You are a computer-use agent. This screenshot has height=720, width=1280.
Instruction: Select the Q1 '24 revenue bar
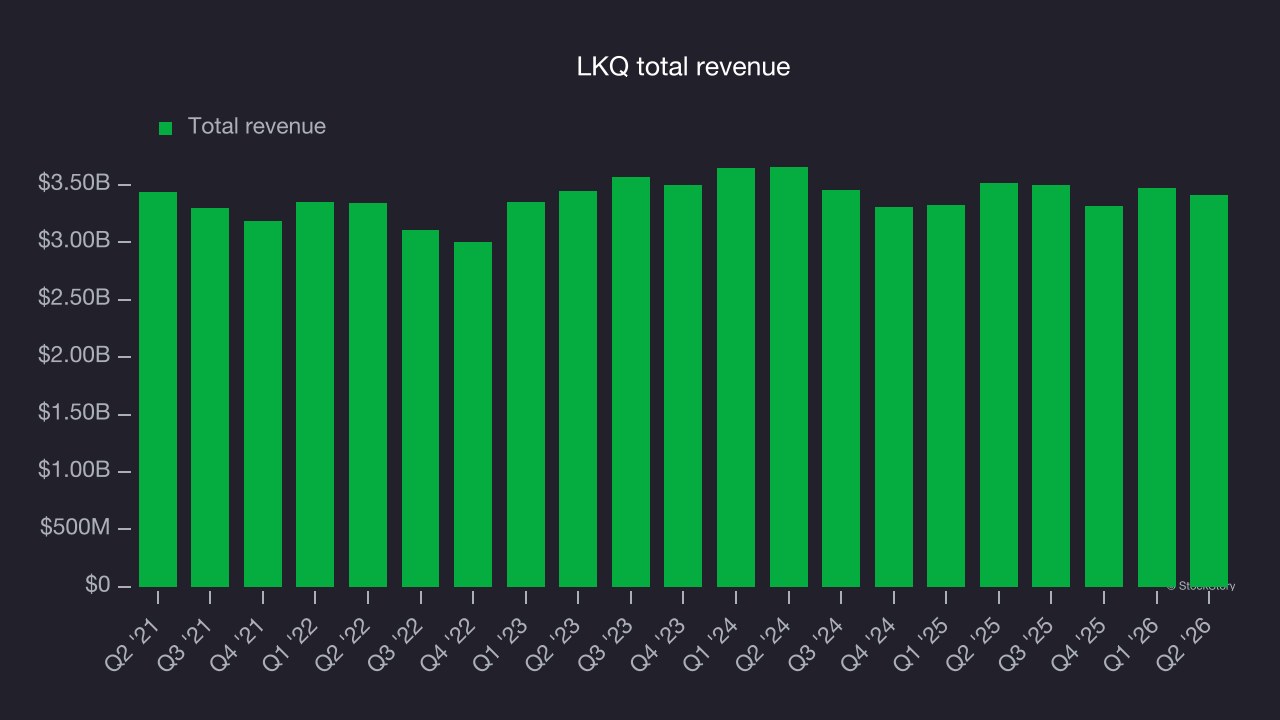(x=736, y=377)
